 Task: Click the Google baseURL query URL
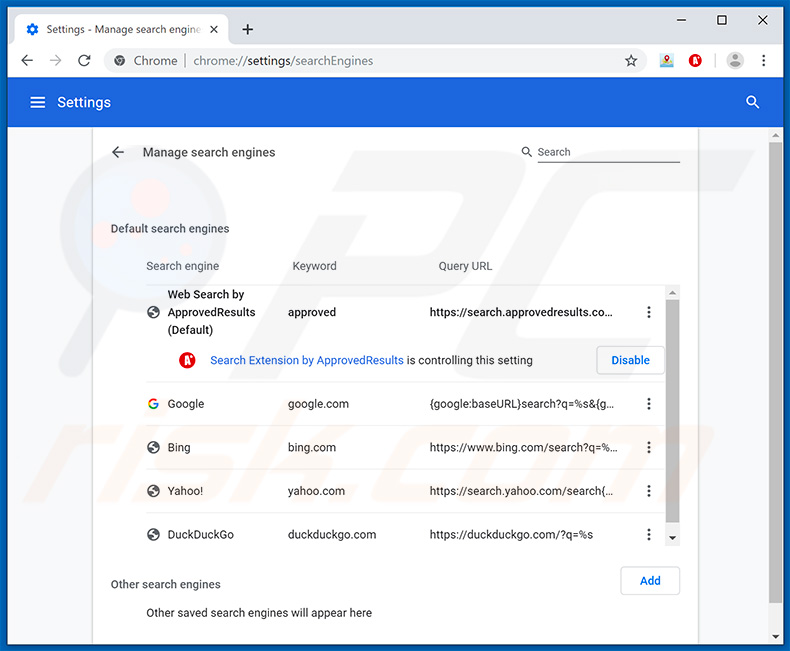(521, 404)
